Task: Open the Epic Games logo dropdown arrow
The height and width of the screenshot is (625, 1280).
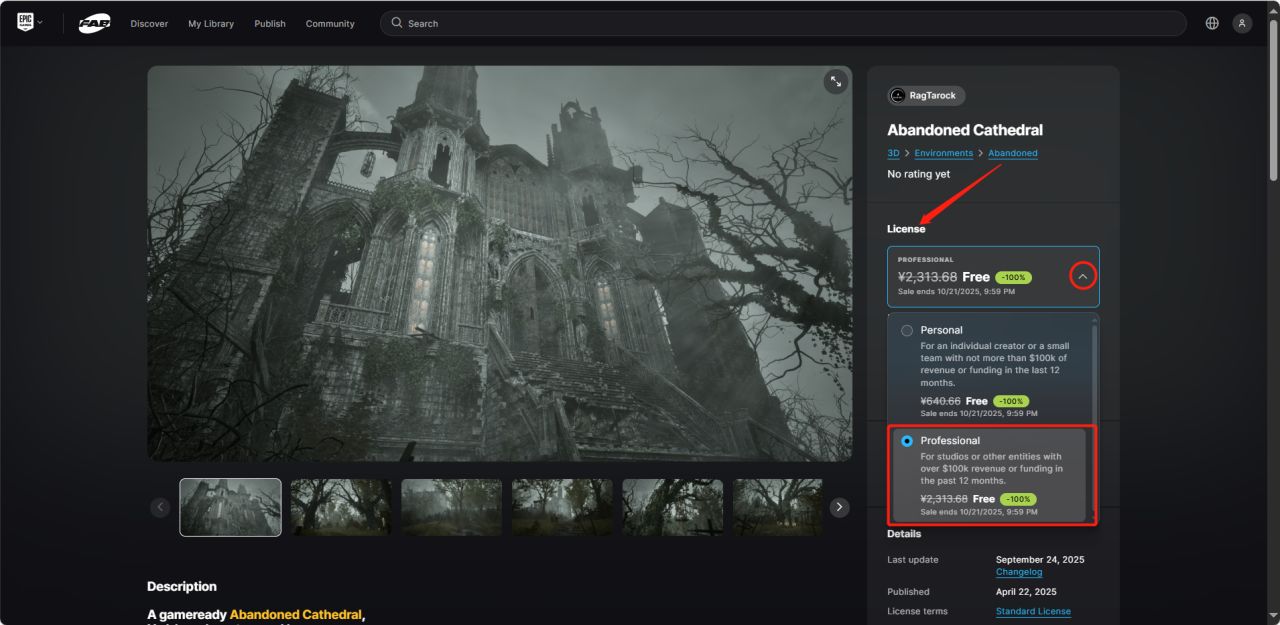Action: tap(40, 23)
